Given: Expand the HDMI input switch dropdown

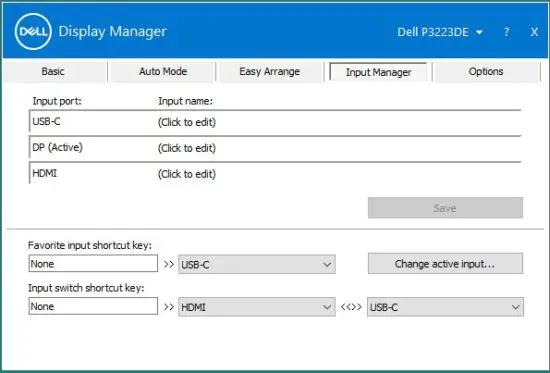Looking at the screenshot, I should (257, 307).
